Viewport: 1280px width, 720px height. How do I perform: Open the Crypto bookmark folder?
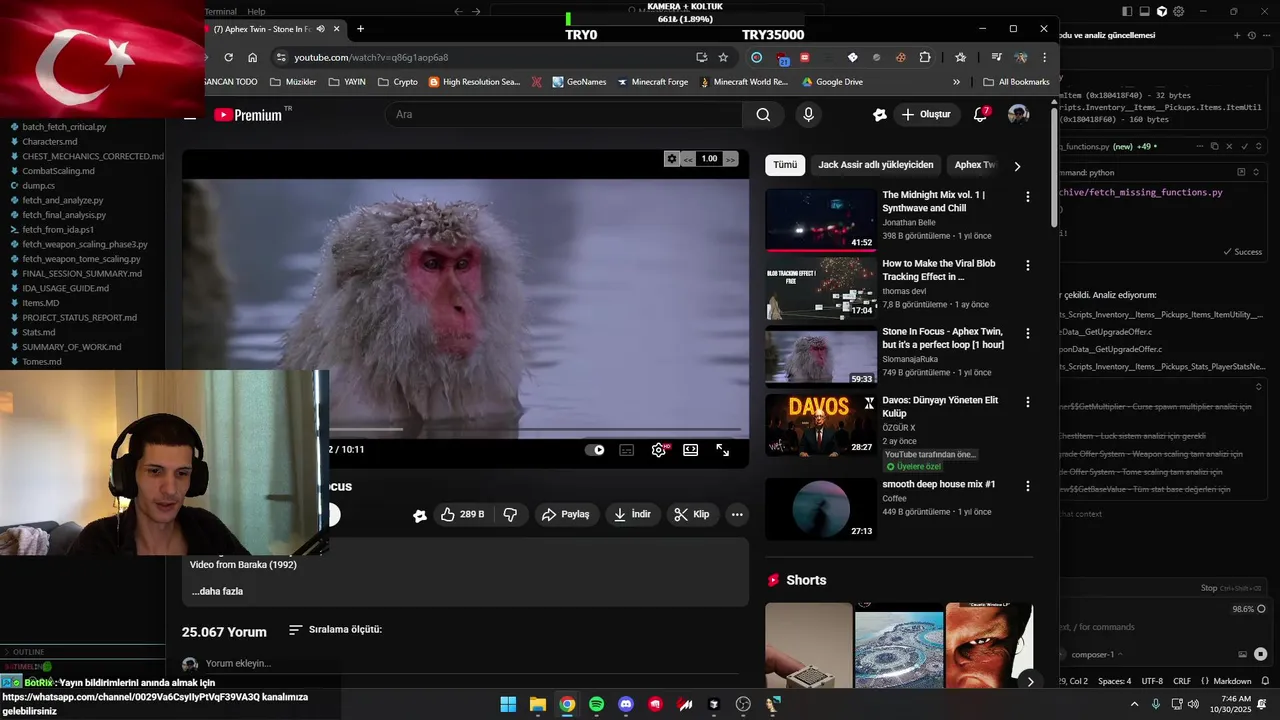(397, 82)
